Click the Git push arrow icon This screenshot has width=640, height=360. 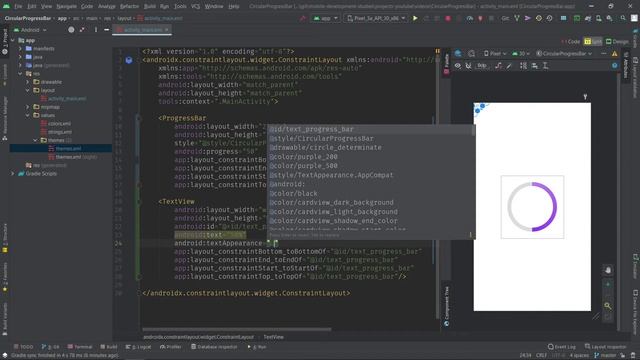coord(527,18)
